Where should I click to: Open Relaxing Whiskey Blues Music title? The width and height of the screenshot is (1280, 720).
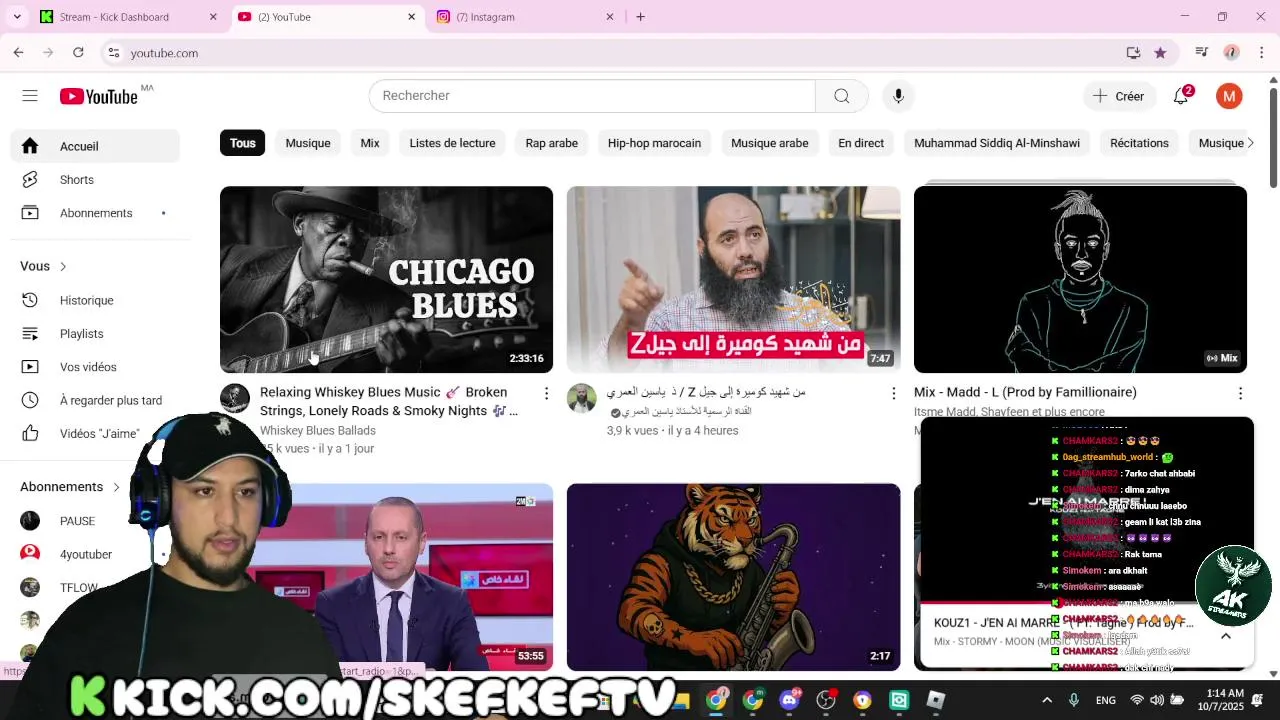pos(389,401)
